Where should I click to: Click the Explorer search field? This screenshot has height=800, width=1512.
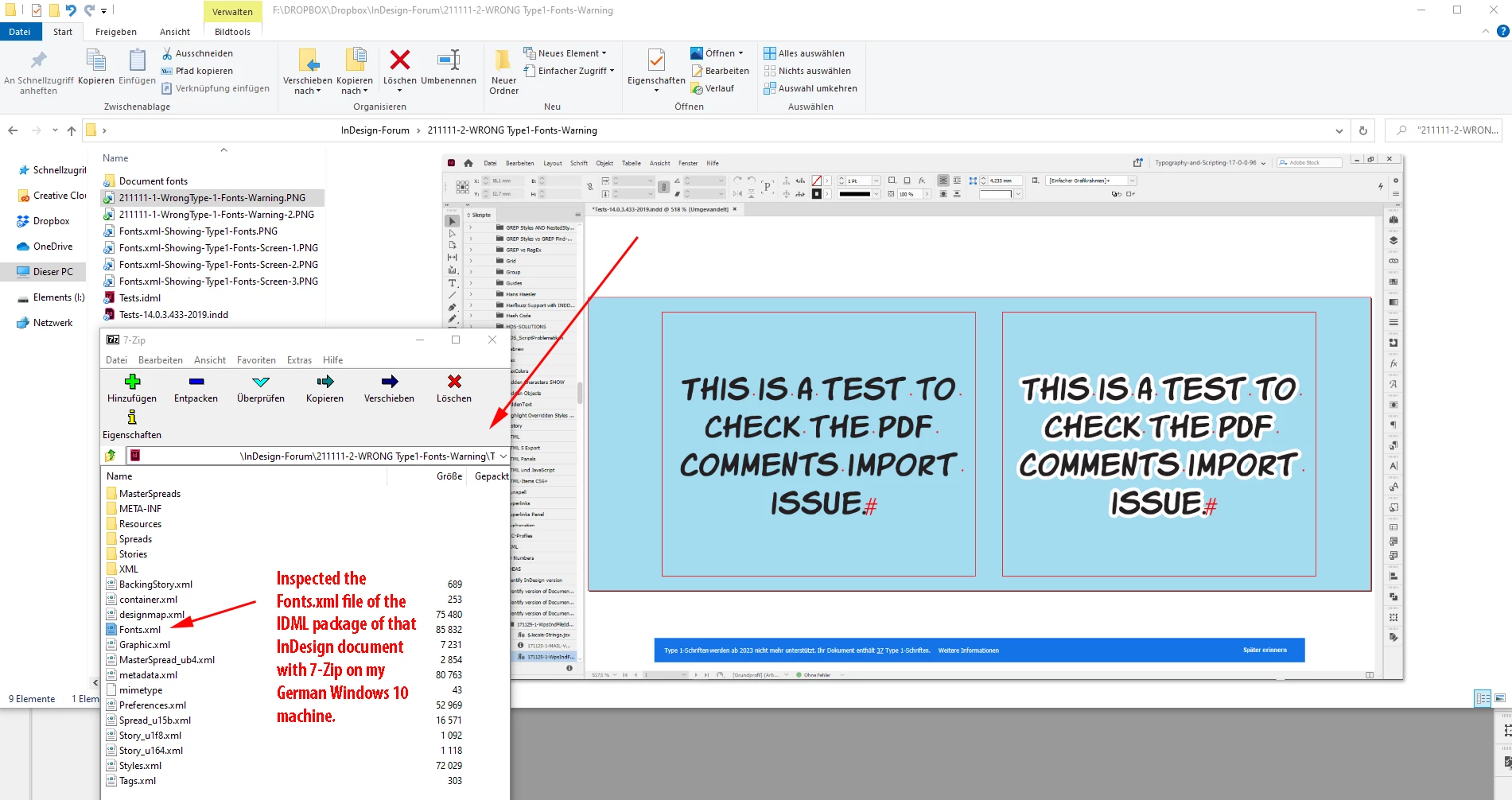click(1444, 130)
